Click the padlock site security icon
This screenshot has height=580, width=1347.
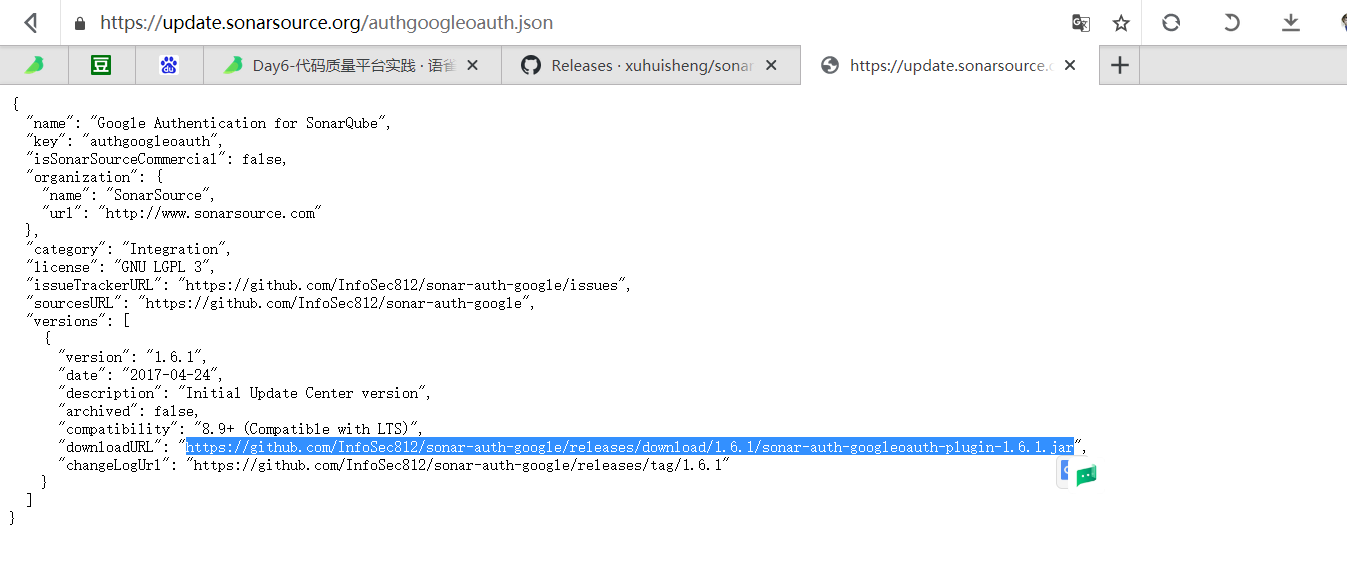80,23
